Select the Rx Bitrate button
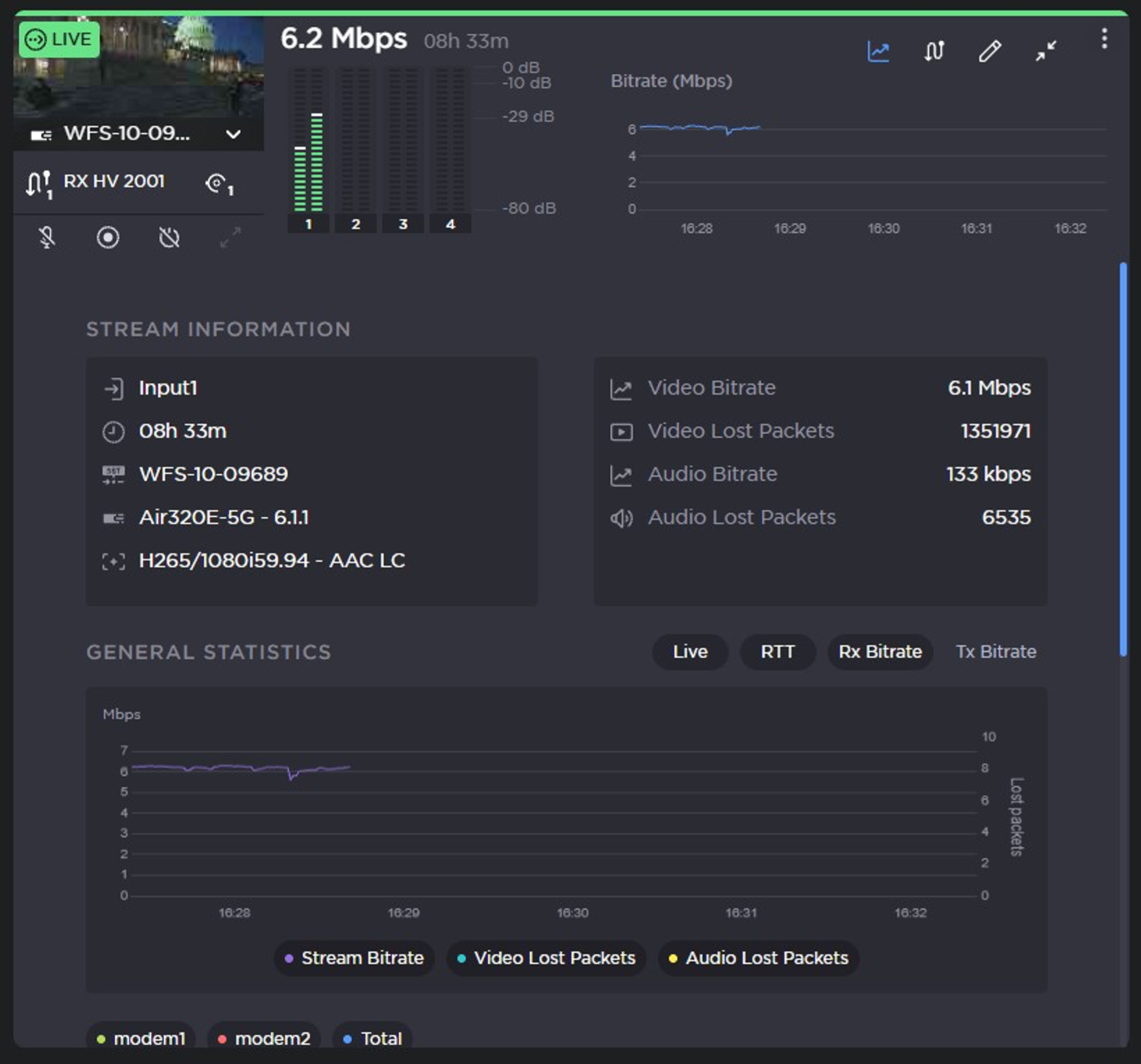The height and width of the screenshot is (1064, 1141). pyautogui.click(x=879, y=652)
